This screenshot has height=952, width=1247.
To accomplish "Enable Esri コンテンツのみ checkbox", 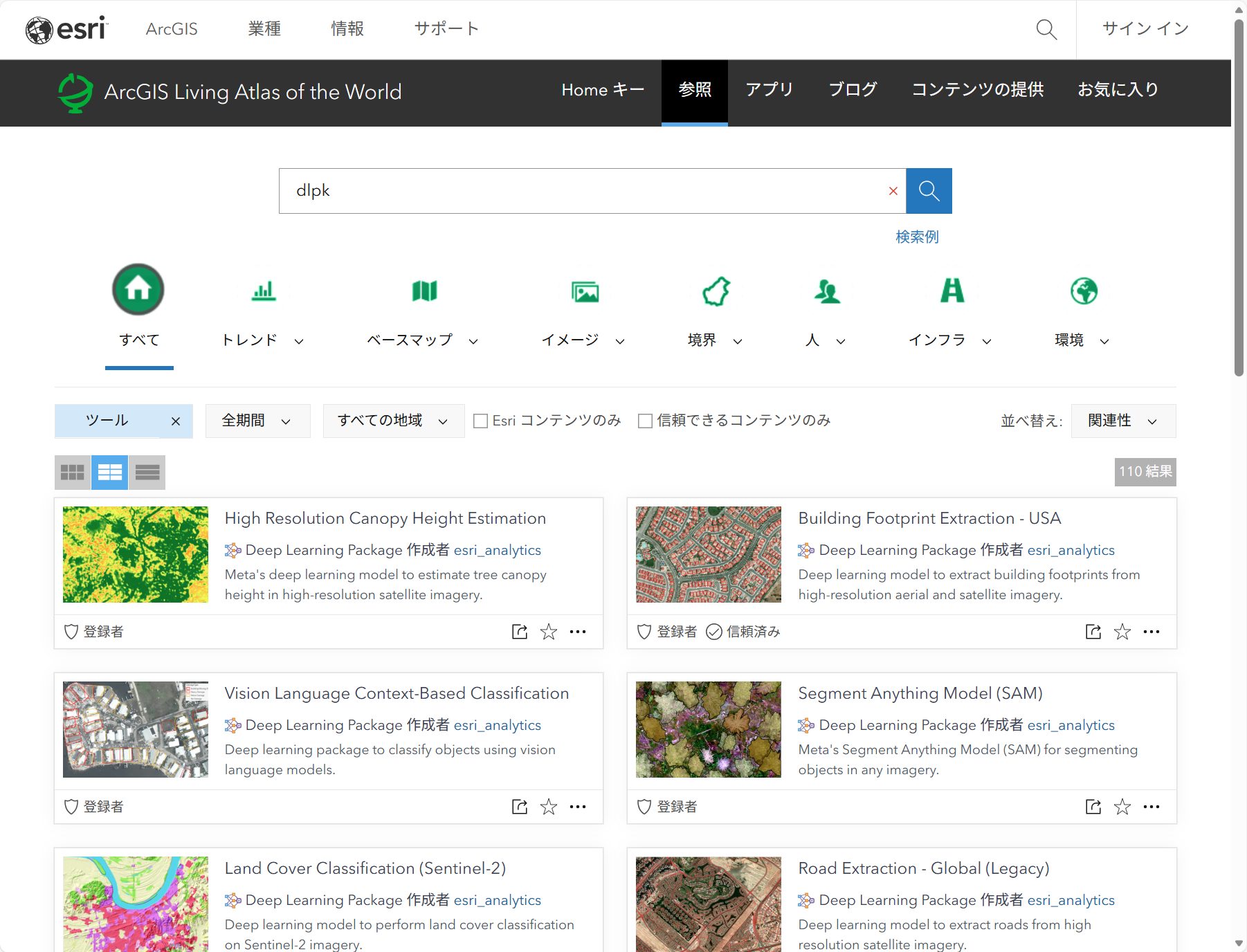I will point(480,421).
